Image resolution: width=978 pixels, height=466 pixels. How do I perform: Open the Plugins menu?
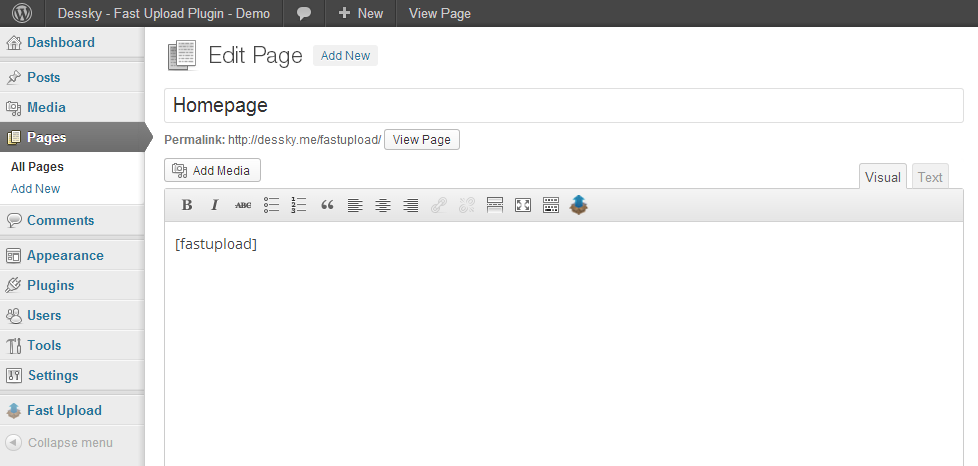(x=50, y=285)
